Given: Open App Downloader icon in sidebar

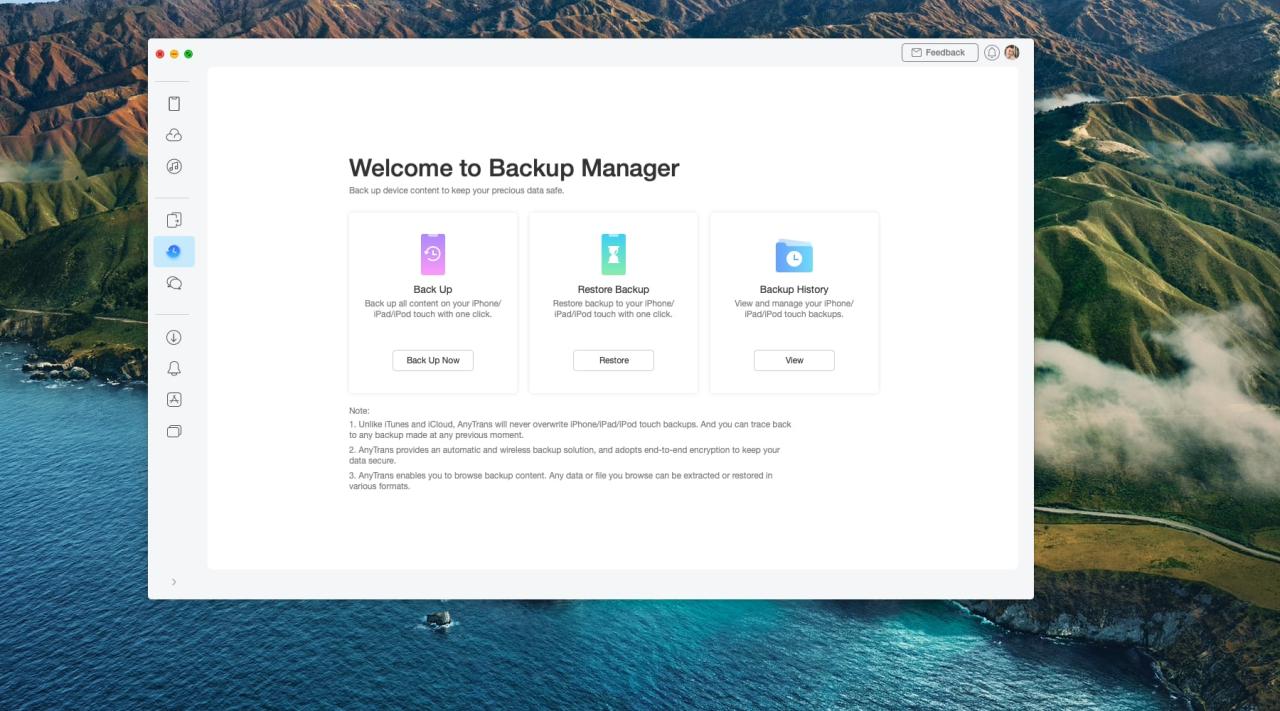Looking at the screenshot, I should 174,400.
